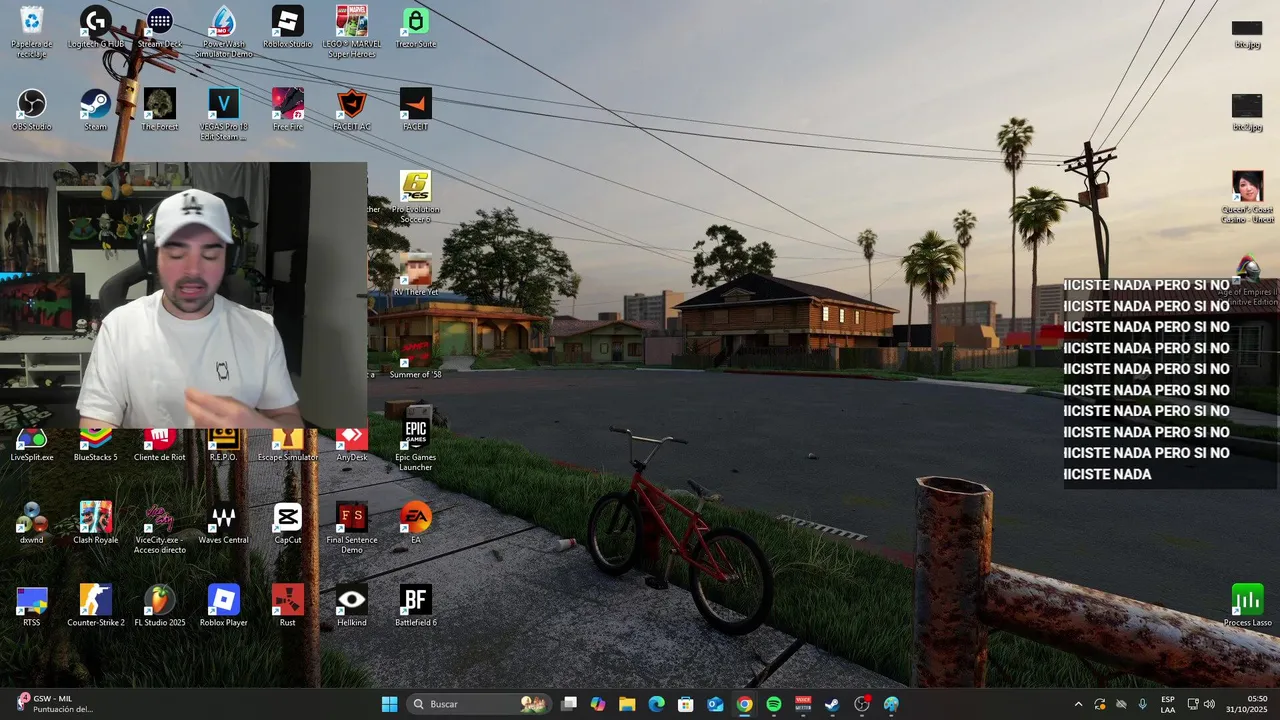Screen dimensions: 1280x720
Task: Open the Papelera de reciclaje icon
Action: coord(32,31)
